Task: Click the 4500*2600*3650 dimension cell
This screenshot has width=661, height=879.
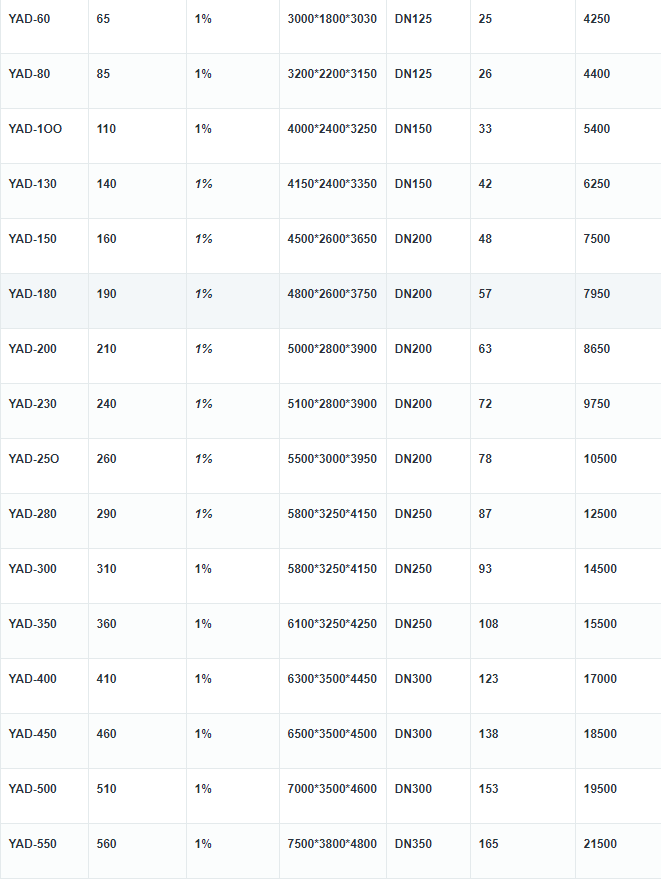Action: (332, 239)
